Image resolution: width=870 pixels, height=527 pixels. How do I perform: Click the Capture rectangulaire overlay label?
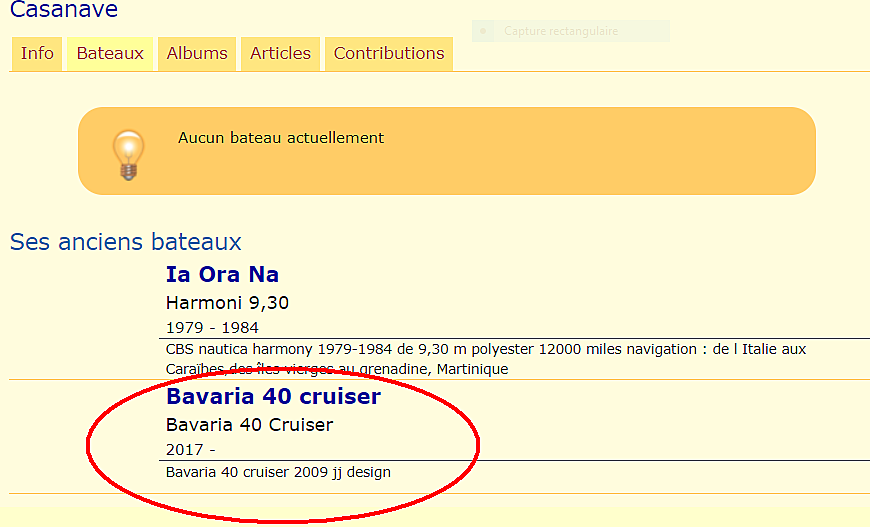(561, 31)
